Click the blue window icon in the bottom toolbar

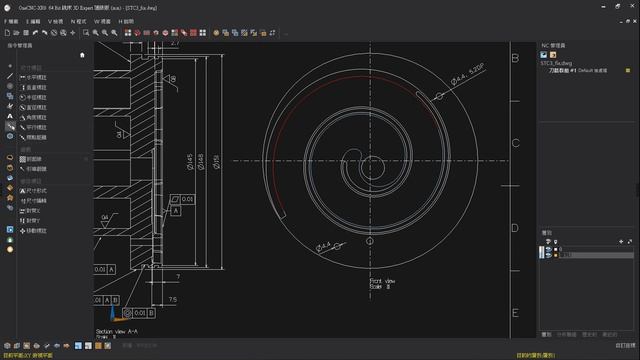tap(78, 346)
